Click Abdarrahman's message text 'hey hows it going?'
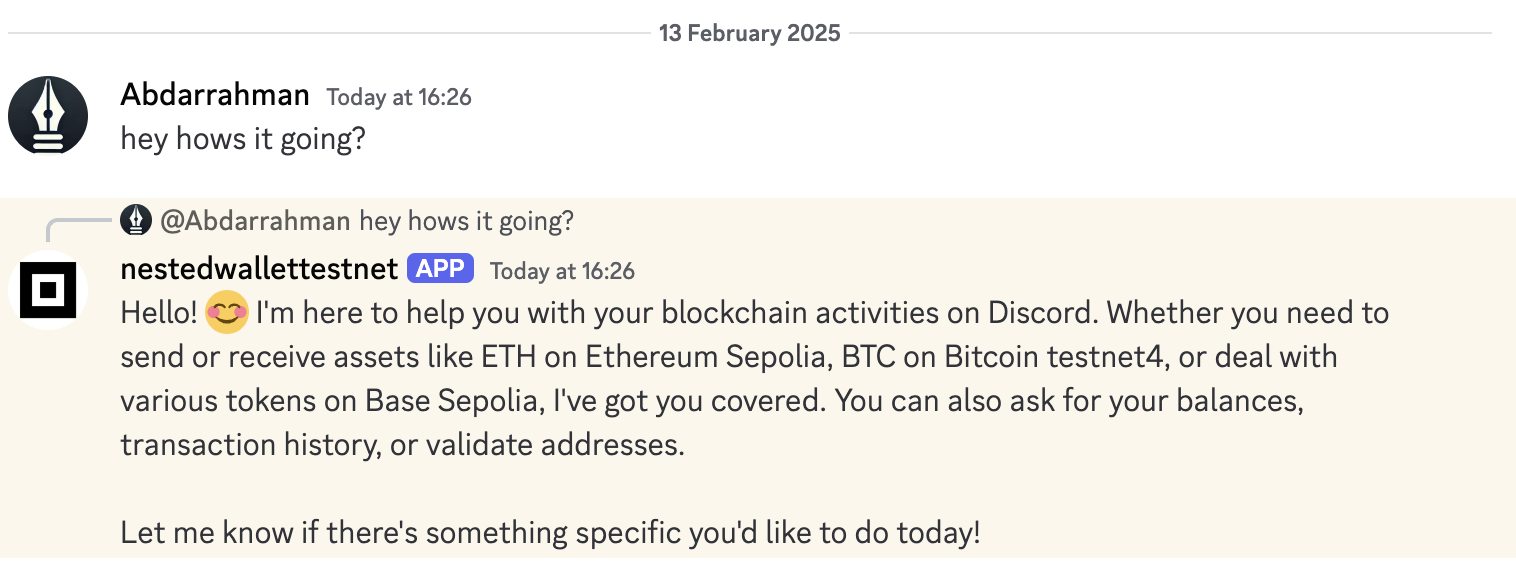Screen dimensions: 1516x588 [x=243, y=138]
